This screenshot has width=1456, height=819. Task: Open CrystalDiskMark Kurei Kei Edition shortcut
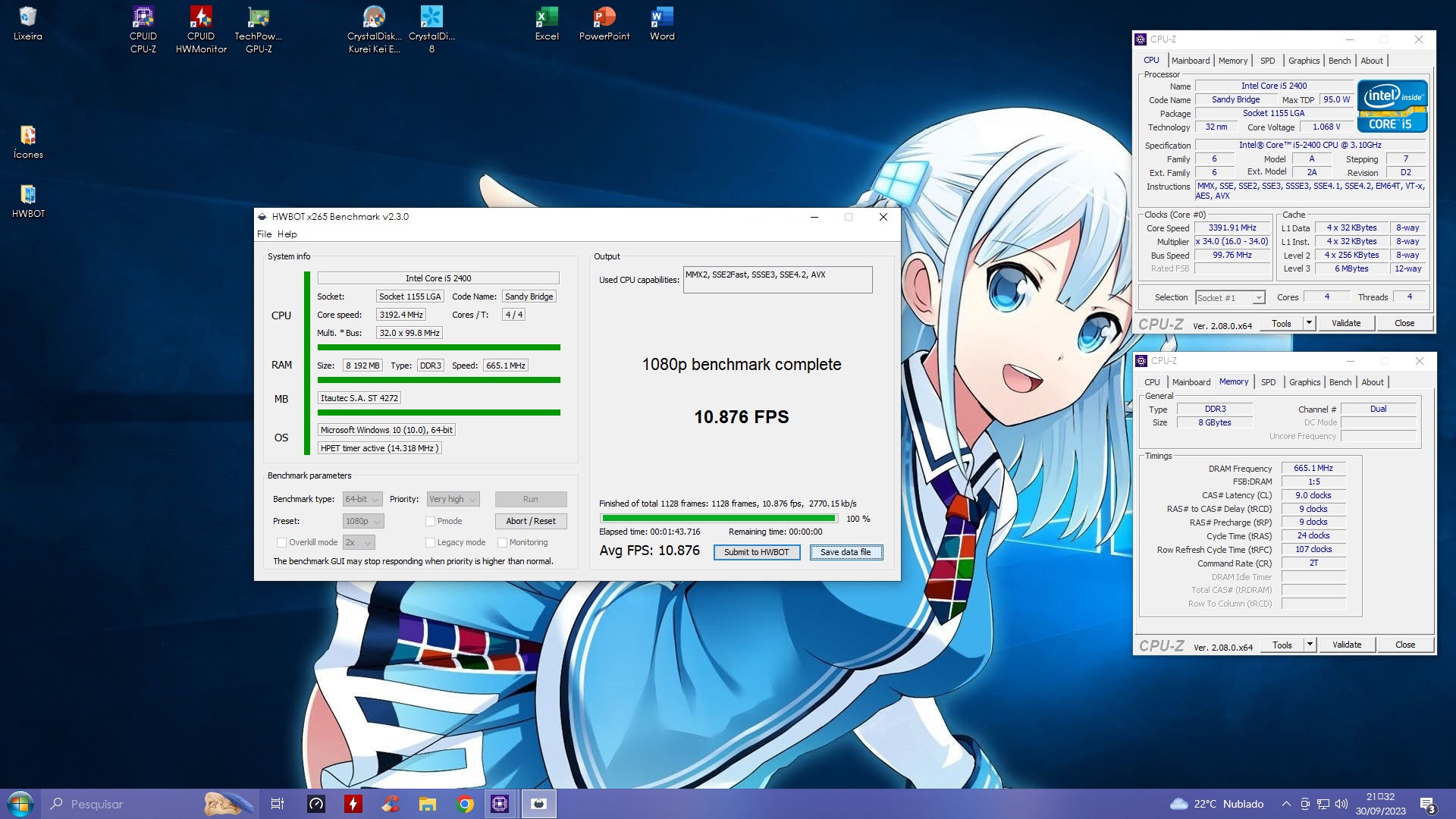(375, 29)
